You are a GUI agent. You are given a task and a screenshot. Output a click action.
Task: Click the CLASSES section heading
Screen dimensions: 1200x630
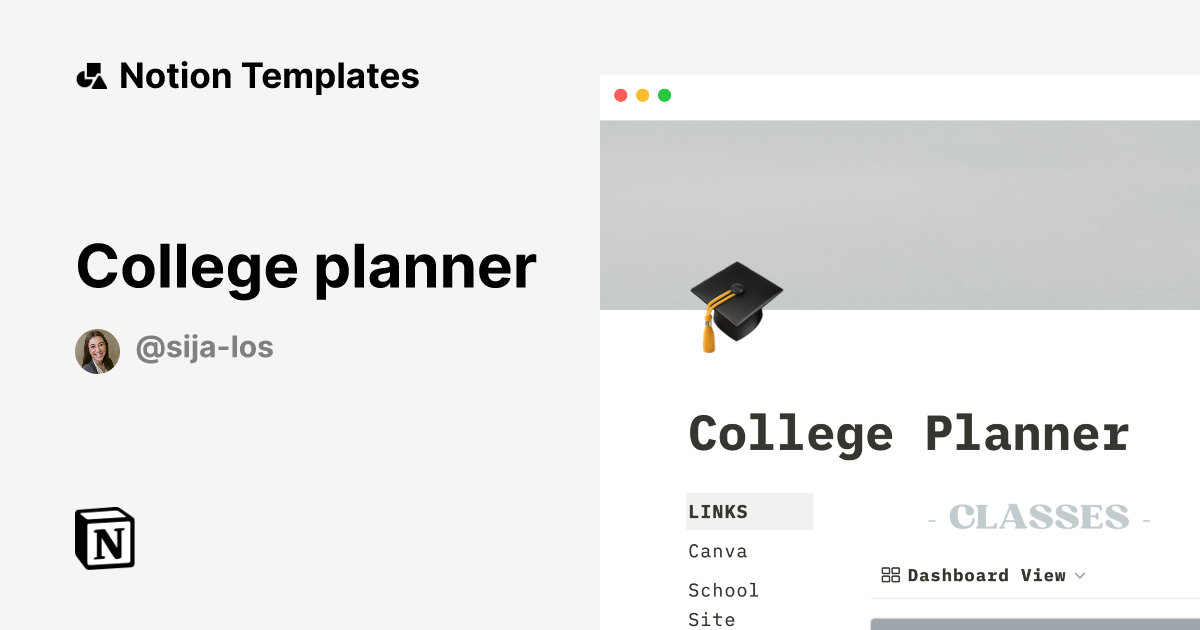pos(1039,518)
